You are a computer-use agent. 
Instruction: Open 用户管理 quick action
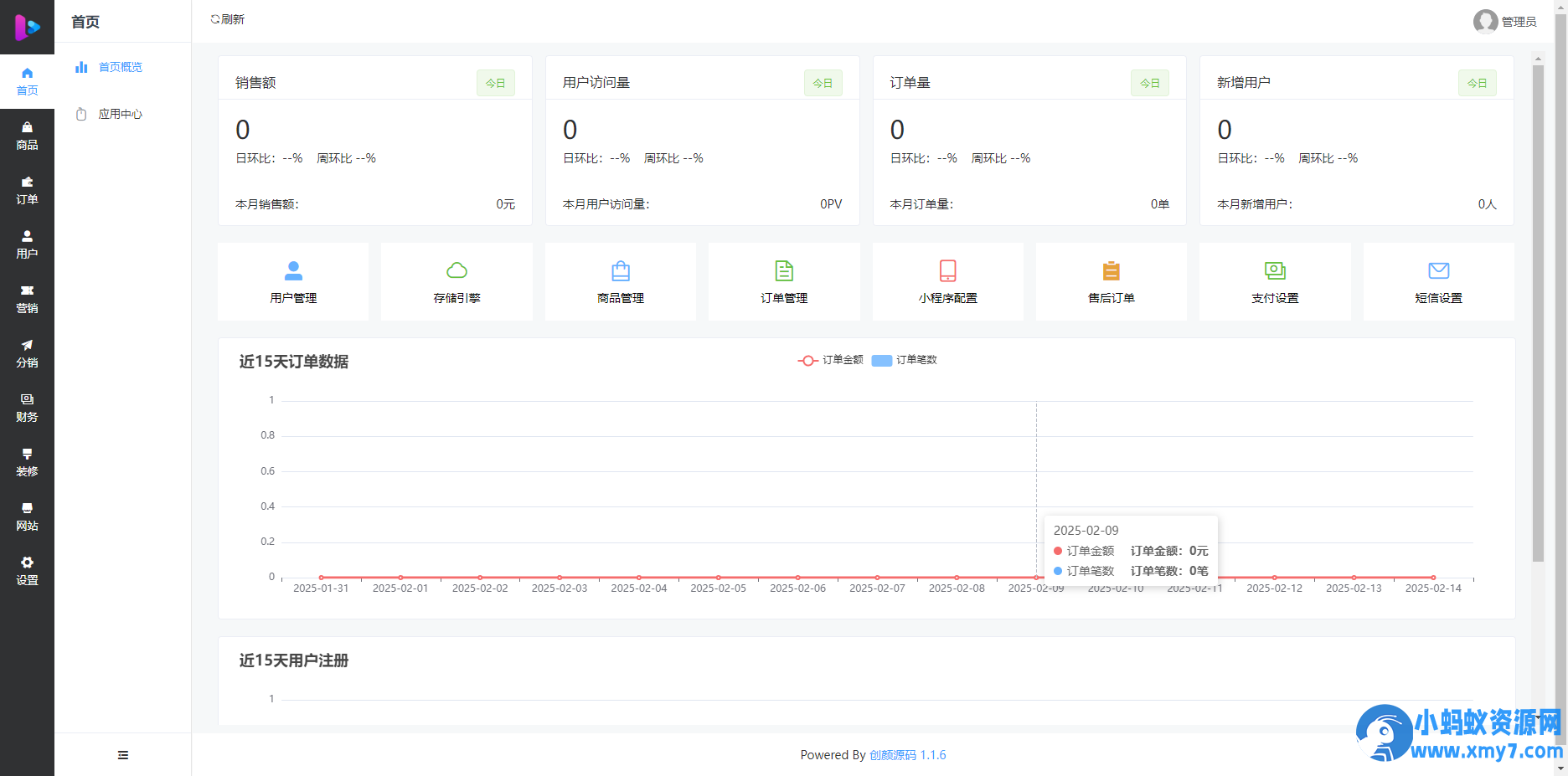pos(292,281)
